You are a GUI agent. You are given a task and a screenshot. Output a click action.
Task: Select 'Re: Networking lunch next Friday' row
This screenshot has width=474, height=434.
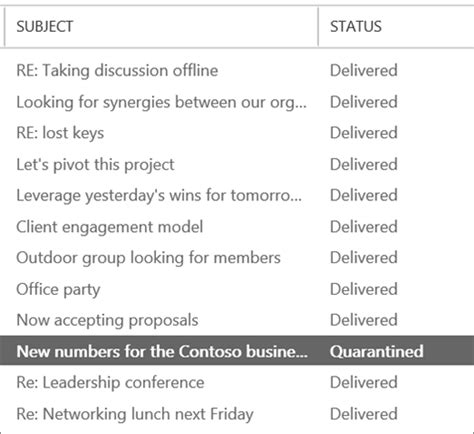237,414
